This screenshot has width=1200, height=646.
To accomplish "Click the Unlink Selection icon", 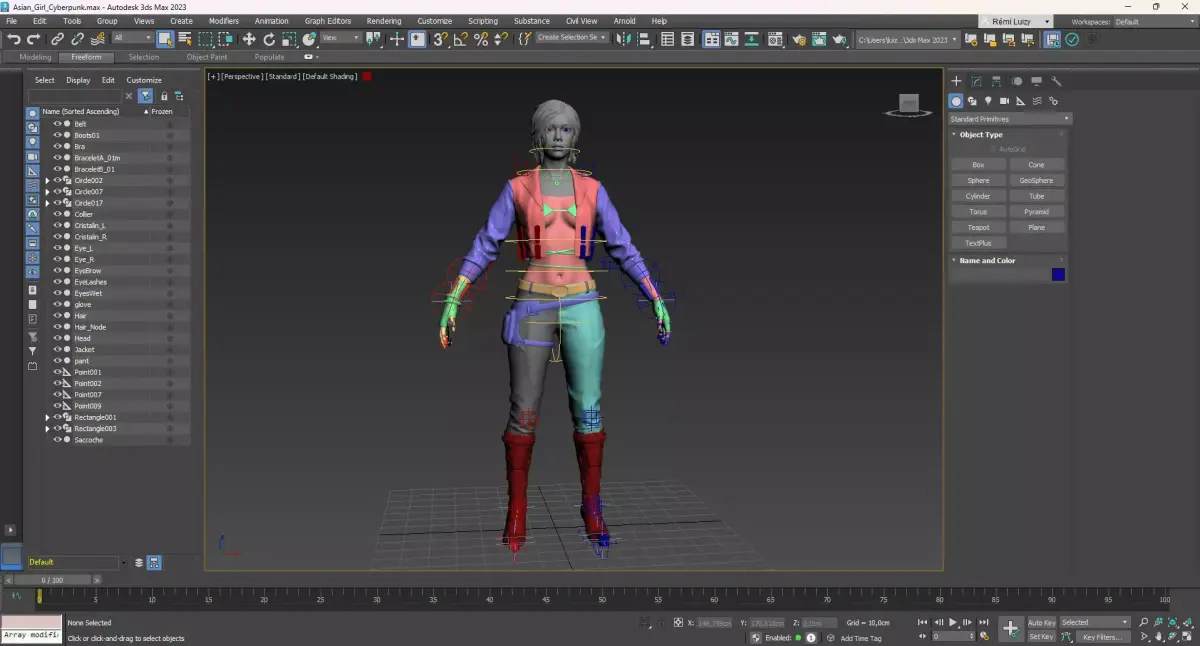I will pos(77,39).
